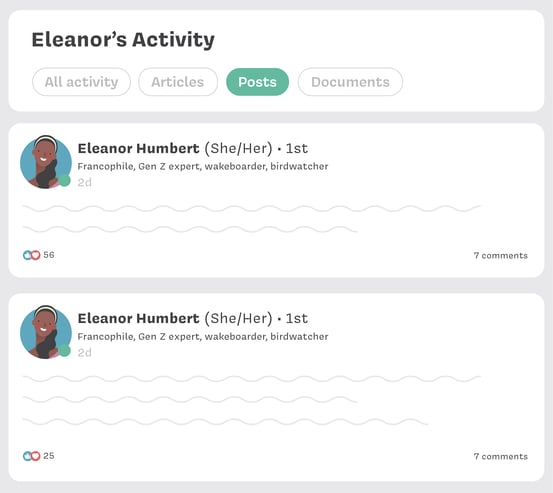The image size is (553, 493).
Task: Switch to the Articles tab
Action: tap(178, 82)
